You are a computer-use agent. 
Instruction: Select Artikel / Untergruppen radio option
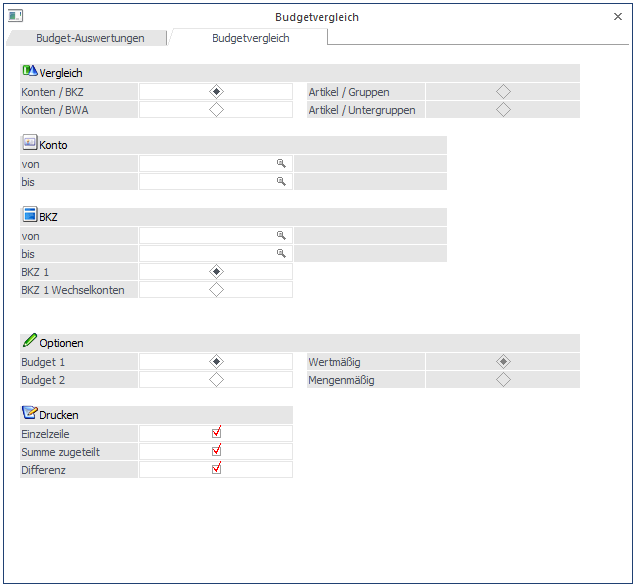point(503,110)
